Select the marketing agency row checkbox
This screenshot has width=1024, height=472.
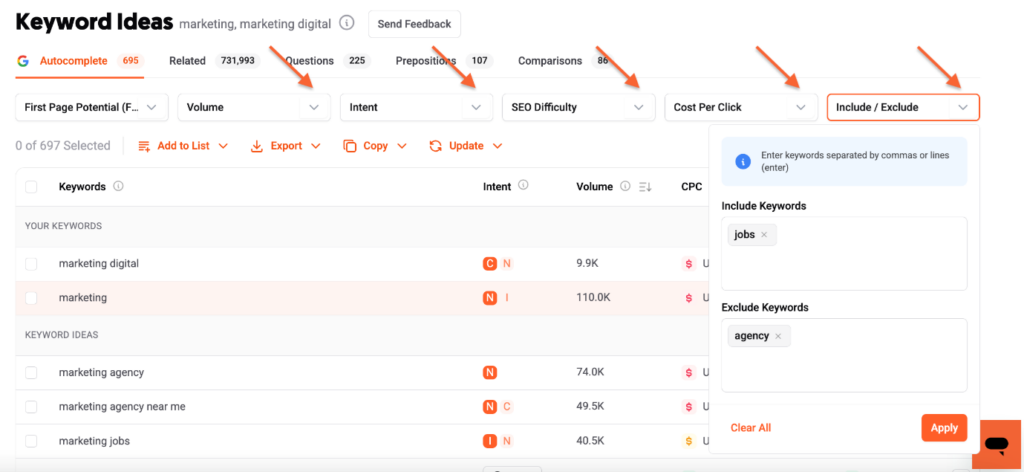(x=31, y=372)
